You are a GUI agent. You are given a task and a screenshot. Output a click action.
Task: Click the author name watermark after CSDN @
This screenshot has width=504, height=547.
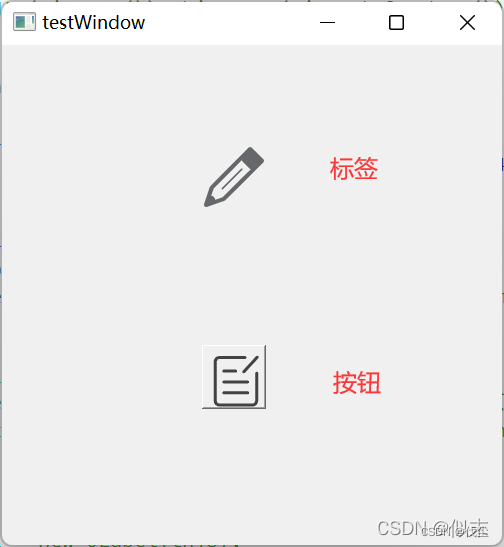click(x=469, y=528)
